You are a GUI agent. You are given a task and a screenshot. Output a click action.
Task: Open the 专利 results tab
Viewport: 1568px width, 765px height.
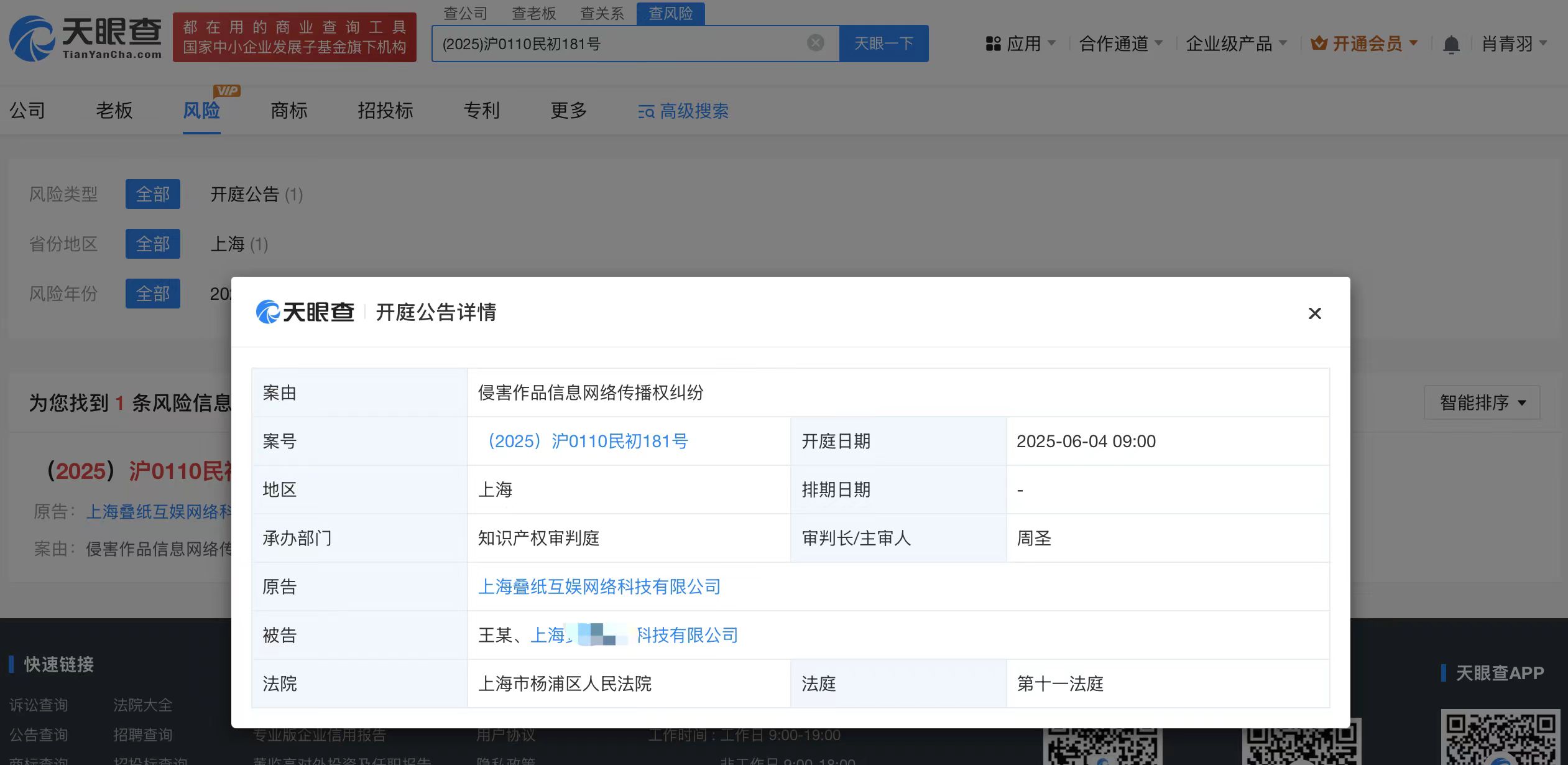(x=482, y=111)
